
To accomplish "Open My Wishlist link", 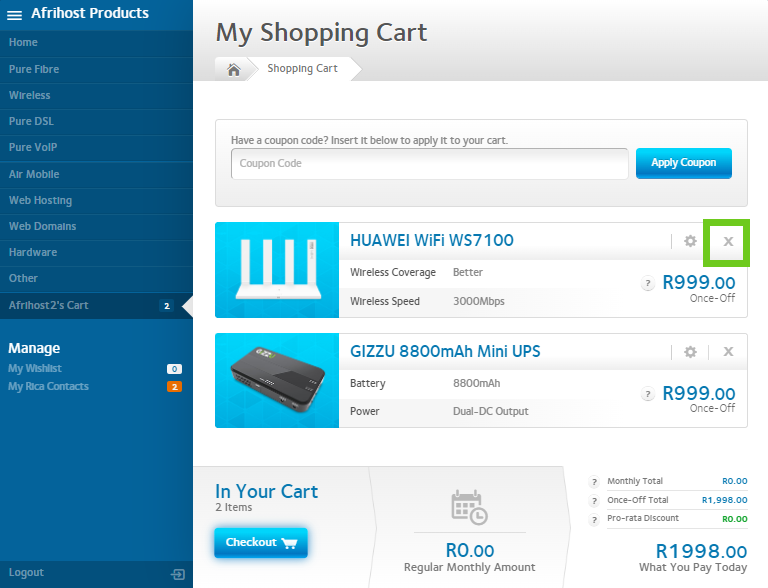I will click(x=35, y=369).
